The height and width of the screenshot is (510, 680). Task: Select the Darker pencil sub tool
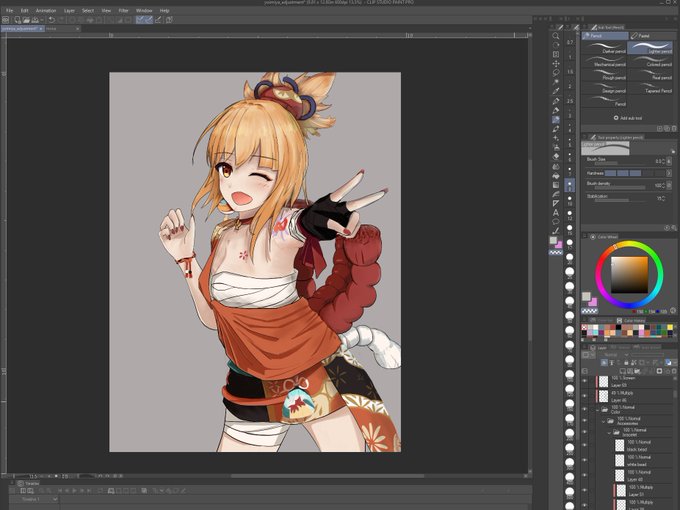[604, 48]
